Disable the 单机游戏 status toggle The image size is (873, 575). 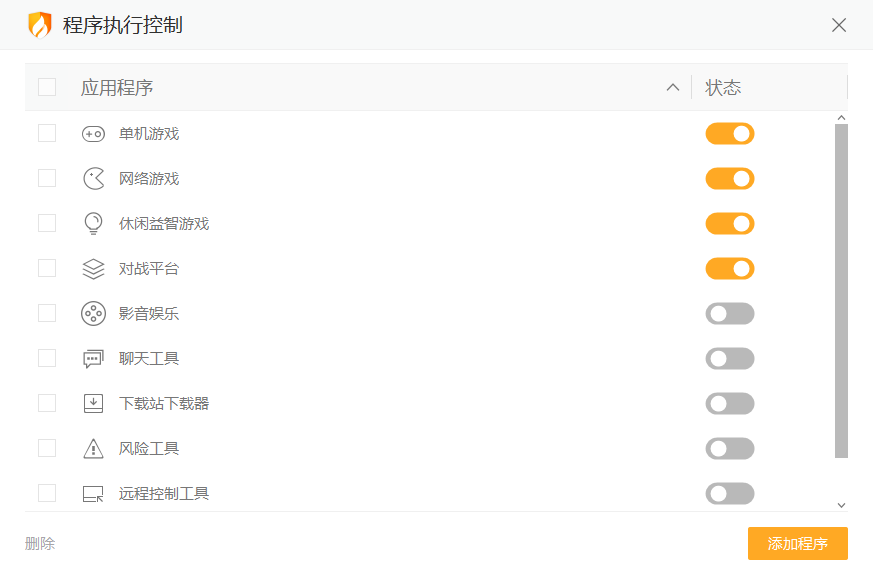(x=730, y=134)
